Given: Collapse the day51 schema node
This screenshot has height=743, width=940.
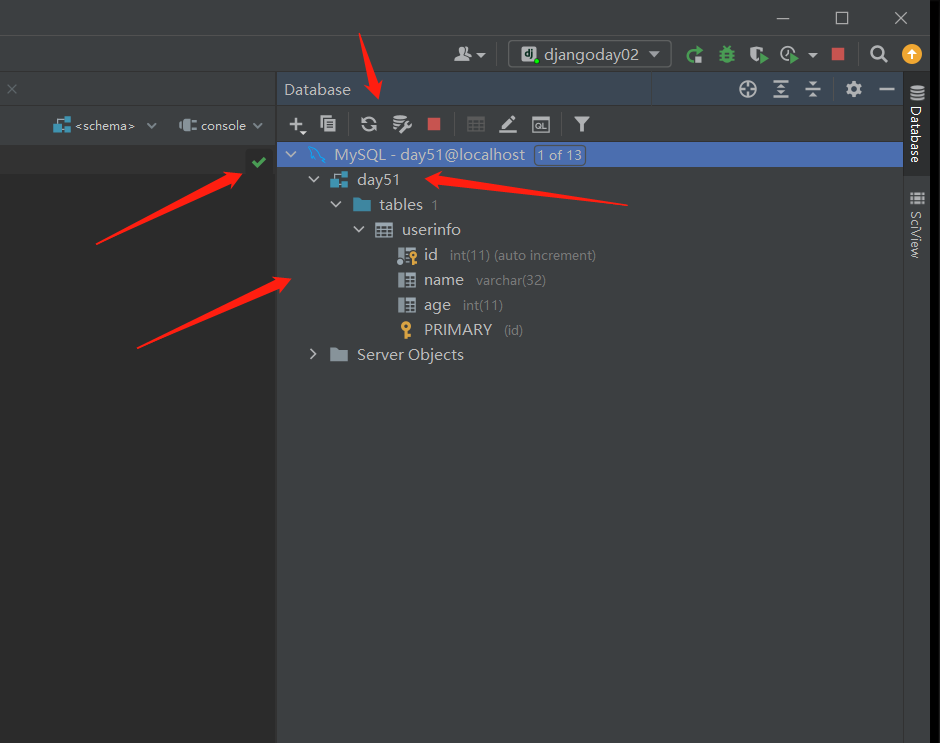Looking at the screenshot, I should pyautogui.click(x=314, y=179).
